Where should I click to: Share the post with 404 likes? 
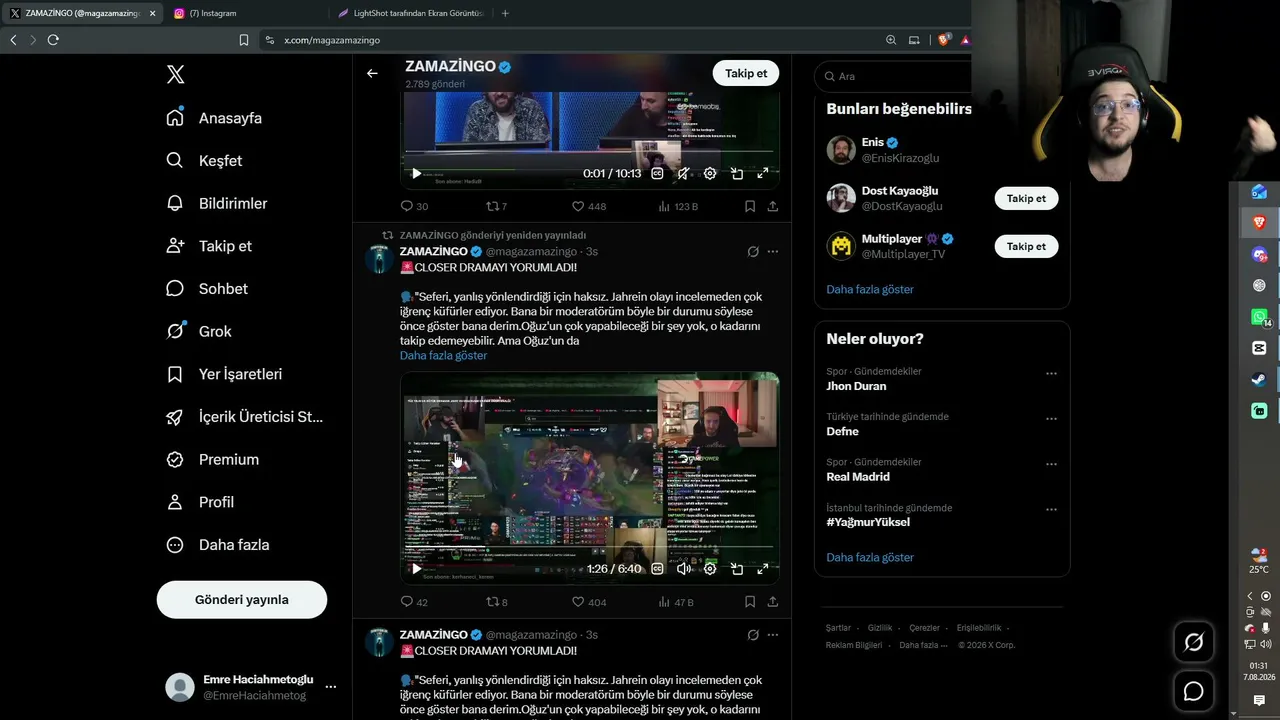click(x=773, y=602)
